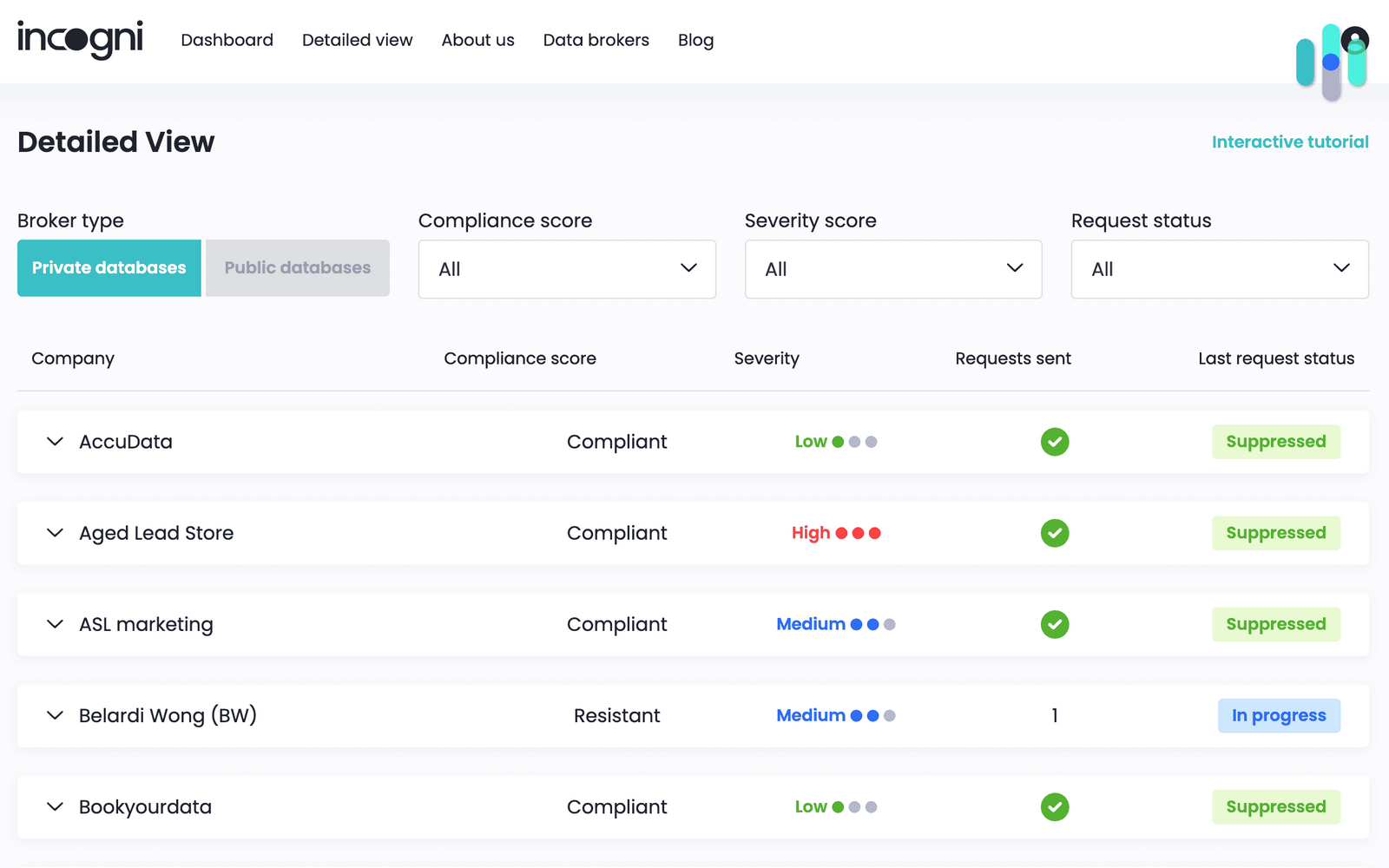Click AccuData's green checkmark icon
Image resolution: width=1389 pixels, height=868 pixels.
click(x=1055, y=442)
